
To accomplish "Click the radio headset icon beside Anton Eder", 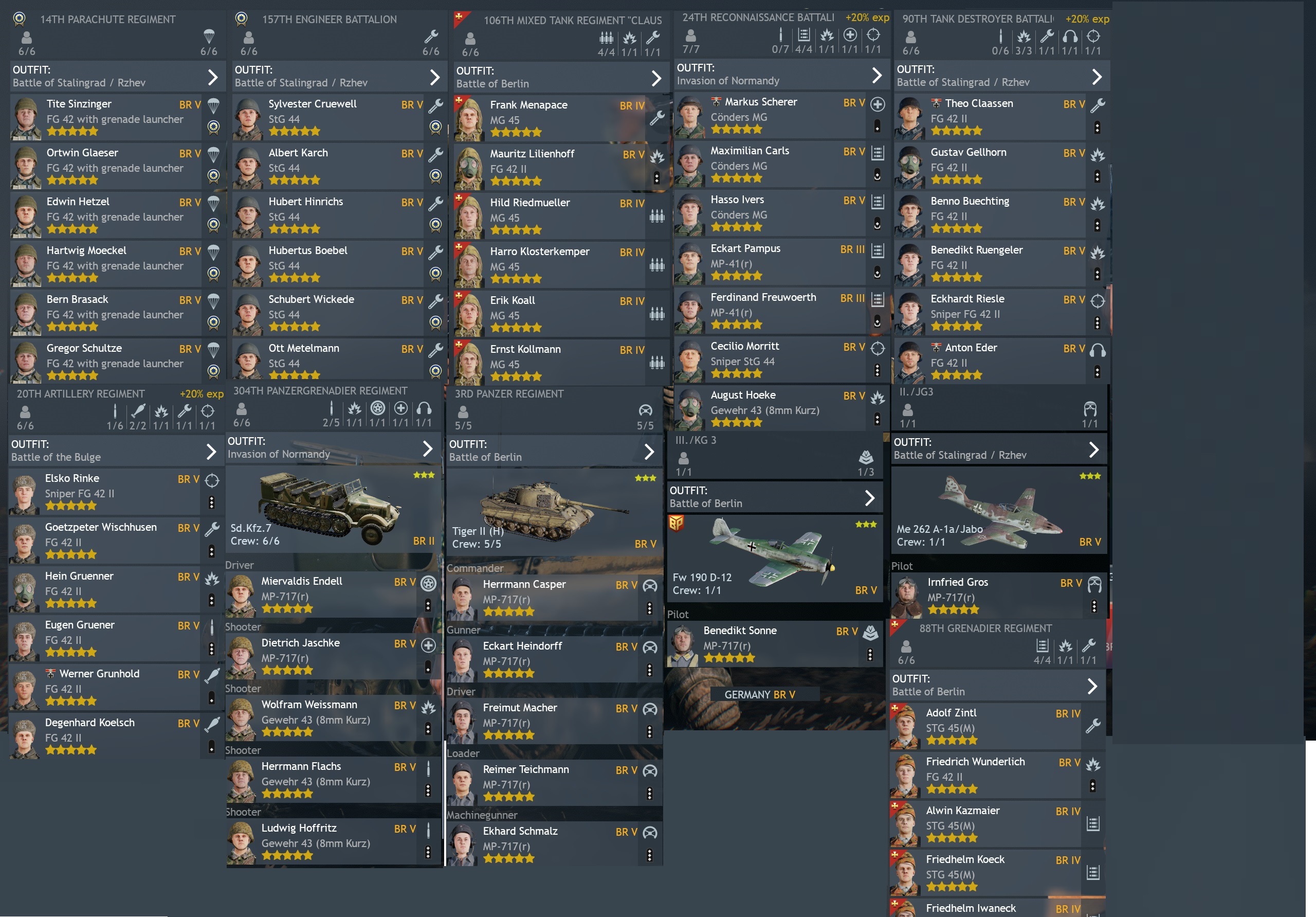I will 1097,350.
